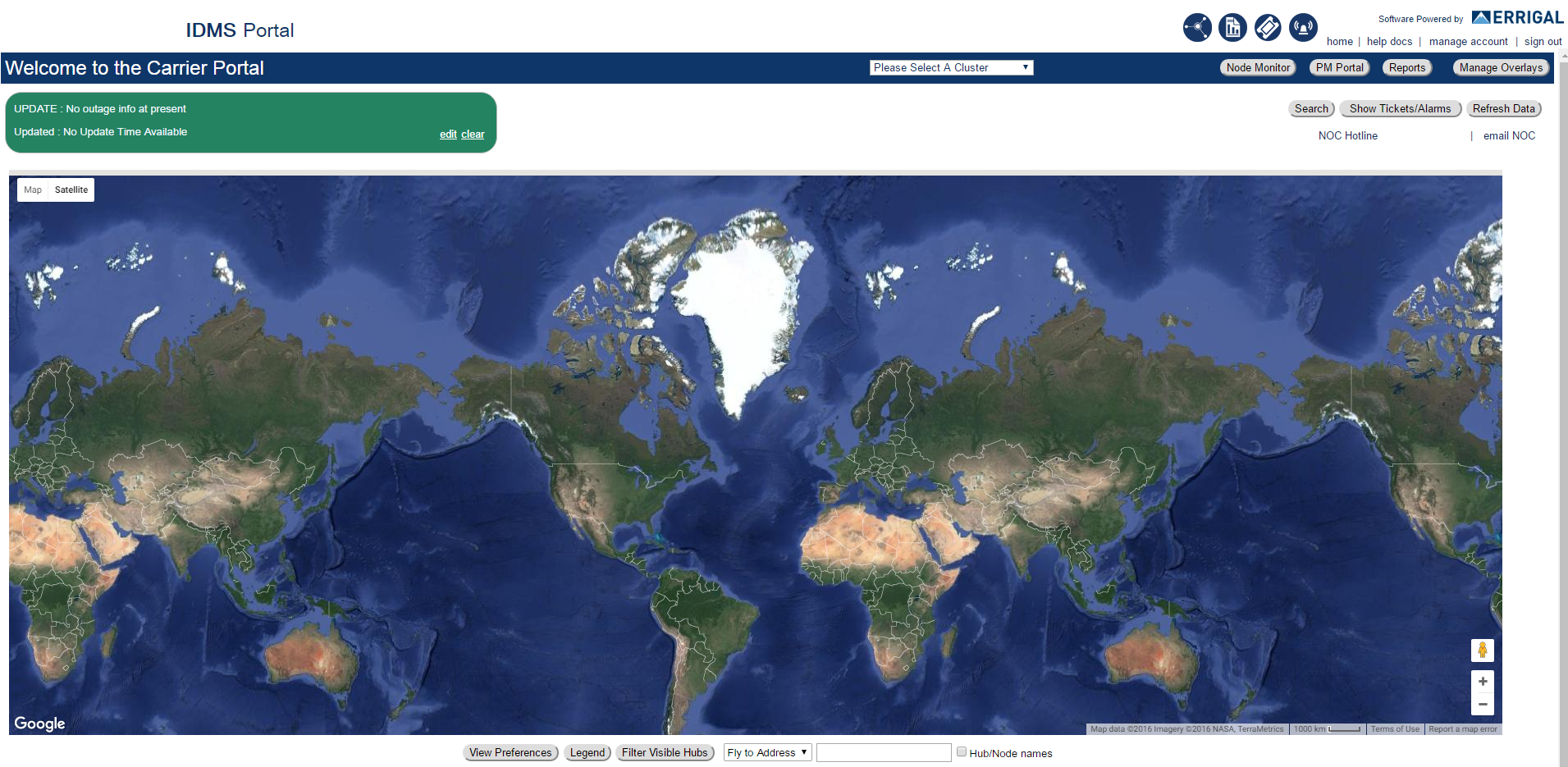The width and height of the screenshot is (1568, 767).
Task: Click the page vertical scrollbar
Action: coord(1563,410)
